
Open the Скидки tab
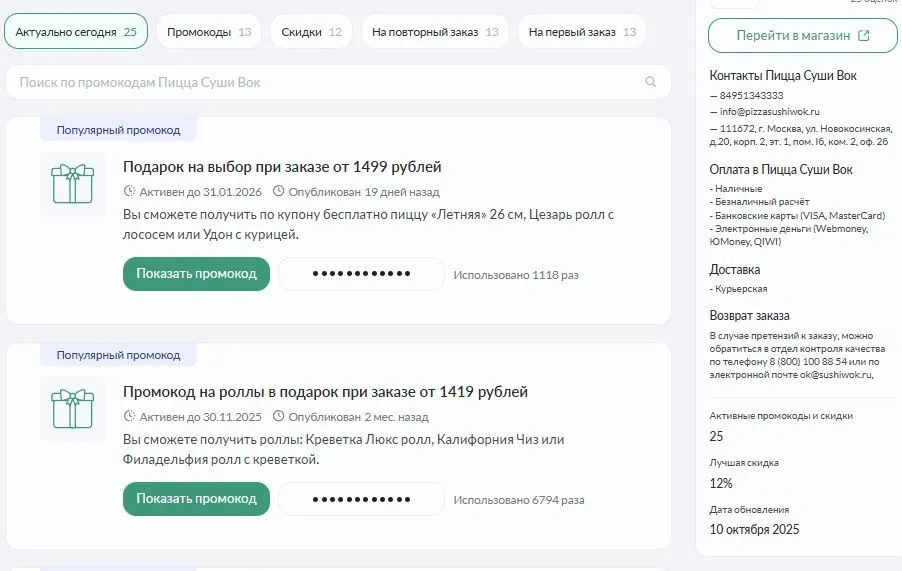(311, 32)
